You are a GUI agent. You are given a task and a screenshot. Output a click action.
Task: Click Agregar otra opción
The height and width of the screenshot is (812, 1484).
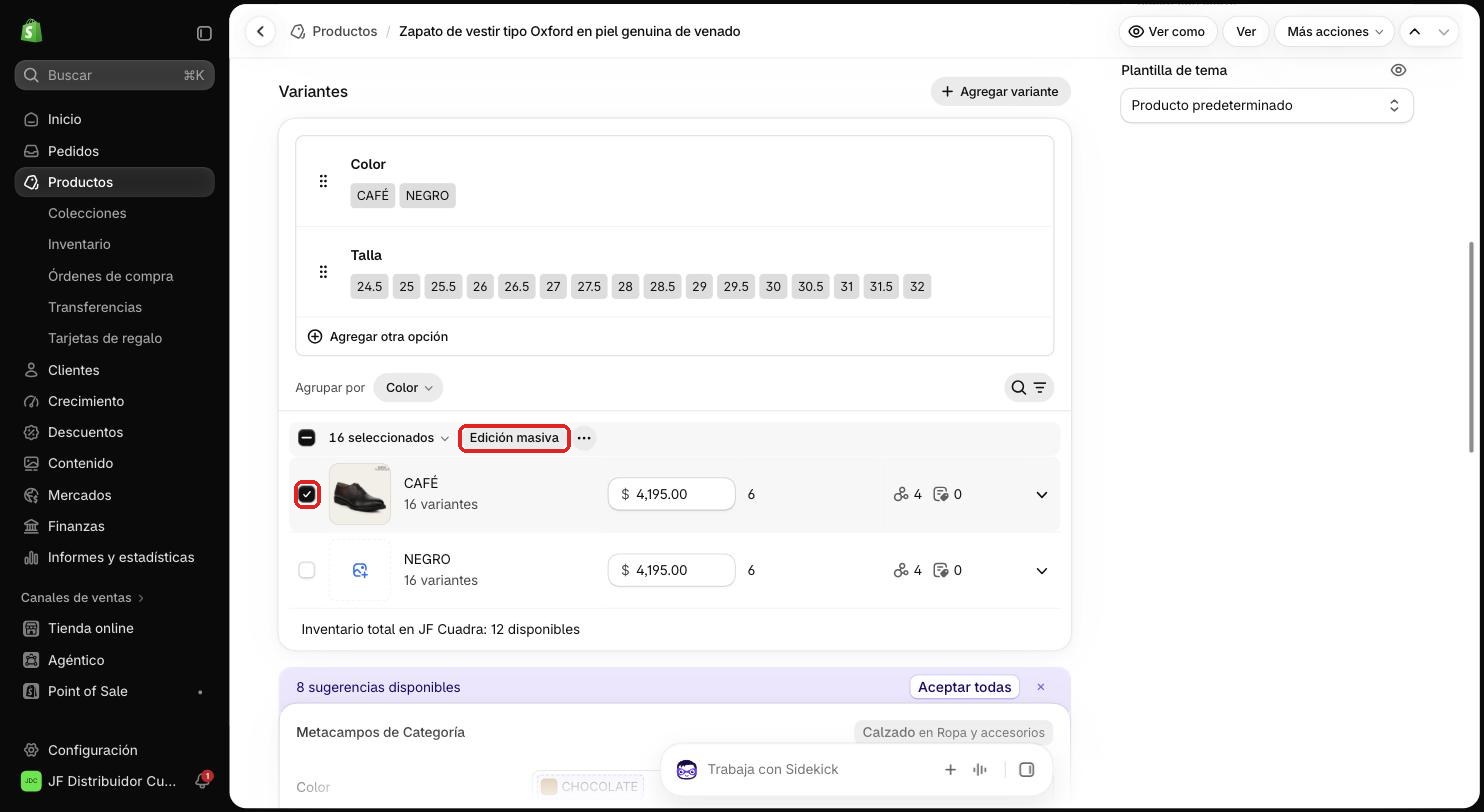[377, 336]
